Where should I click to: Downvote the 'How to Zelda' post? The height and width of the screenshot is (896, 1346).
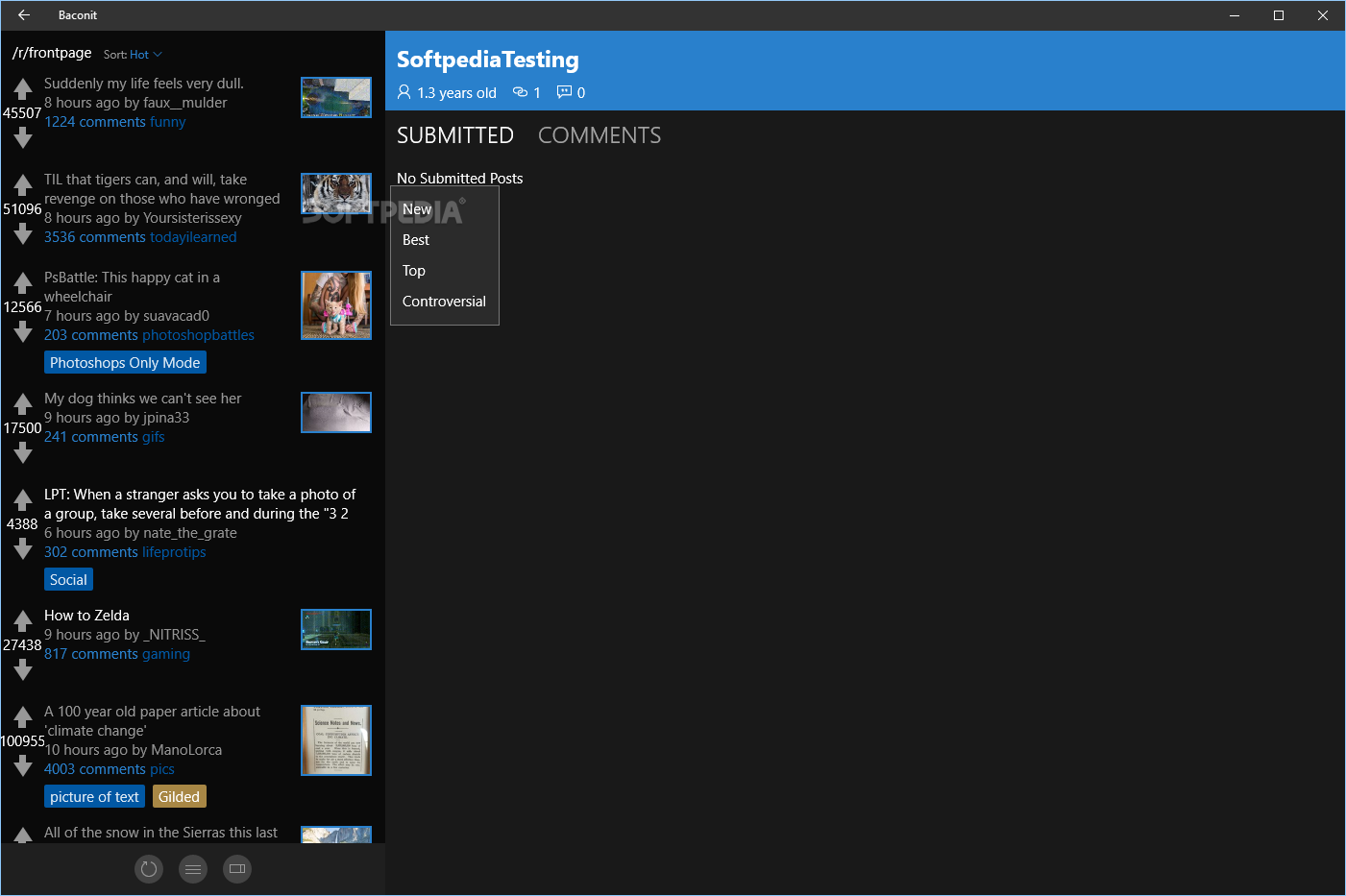[x=23, y=670]
